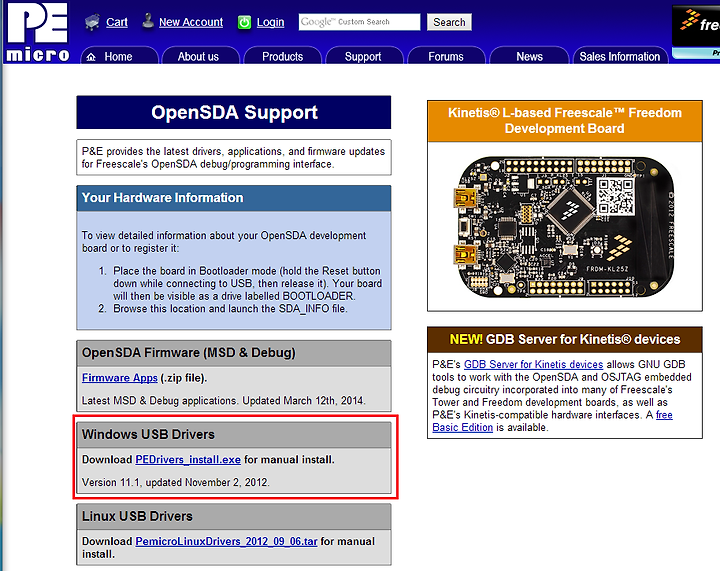The image size is (720, 571).
Task: Click Kinetis L-based Freescale Freedom Development Board title
Action: (564, 121)
